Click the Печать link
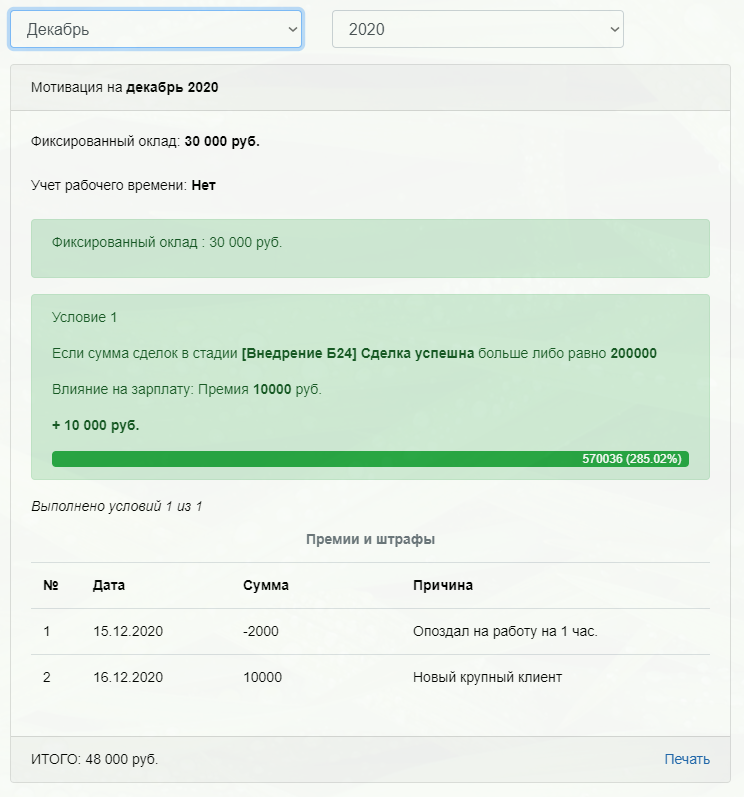The height and width of the screenshot is (797, 744). point(687,759)
